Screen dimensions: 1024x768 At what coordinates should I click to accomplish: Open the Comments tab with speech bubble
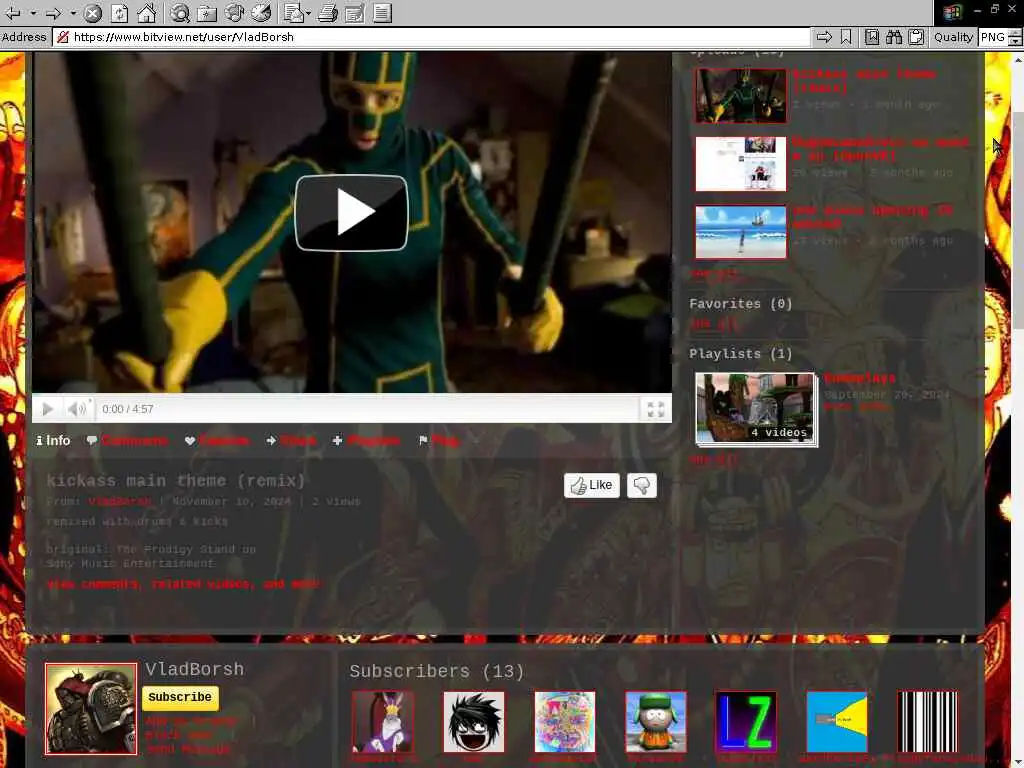(x=127, y=441)
